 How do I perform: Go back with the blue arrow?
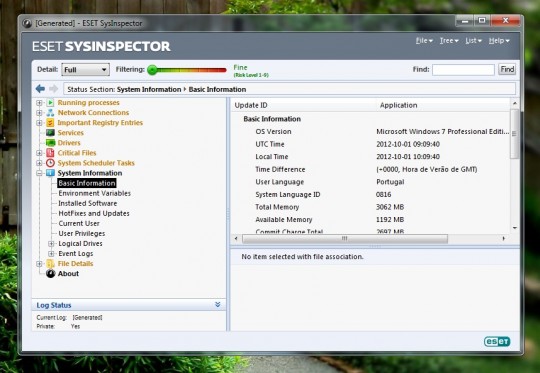40,89
